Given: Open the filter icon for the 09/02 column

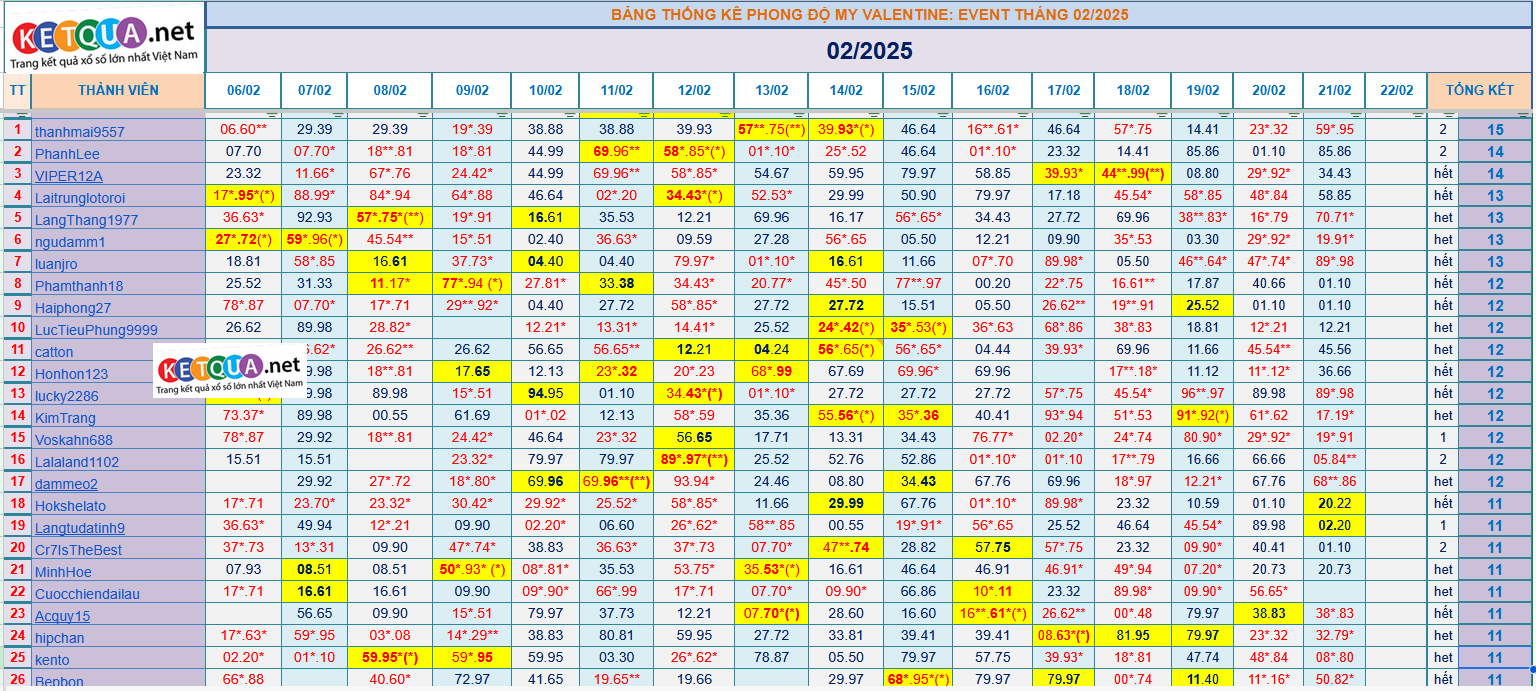Looking at the screenshot, I should pyautogui.click(x=503, y=116).
